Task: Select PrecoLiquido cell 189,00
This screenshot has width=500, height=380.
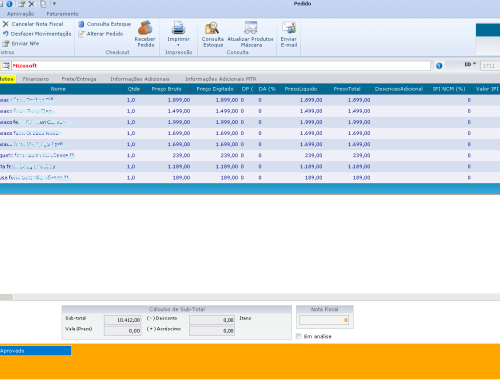Action: [x=301, y=178]
